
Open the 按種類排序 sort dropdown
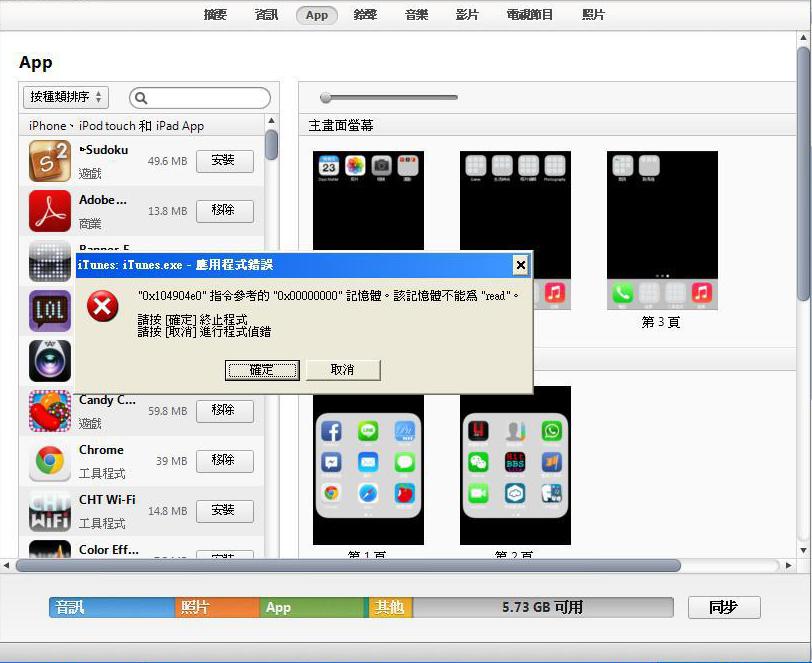pyautogui.click(x=66, y=97)
